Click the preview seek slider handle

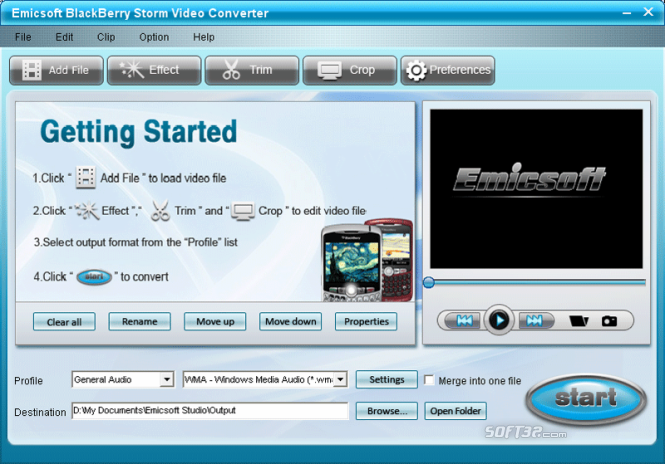429,282
